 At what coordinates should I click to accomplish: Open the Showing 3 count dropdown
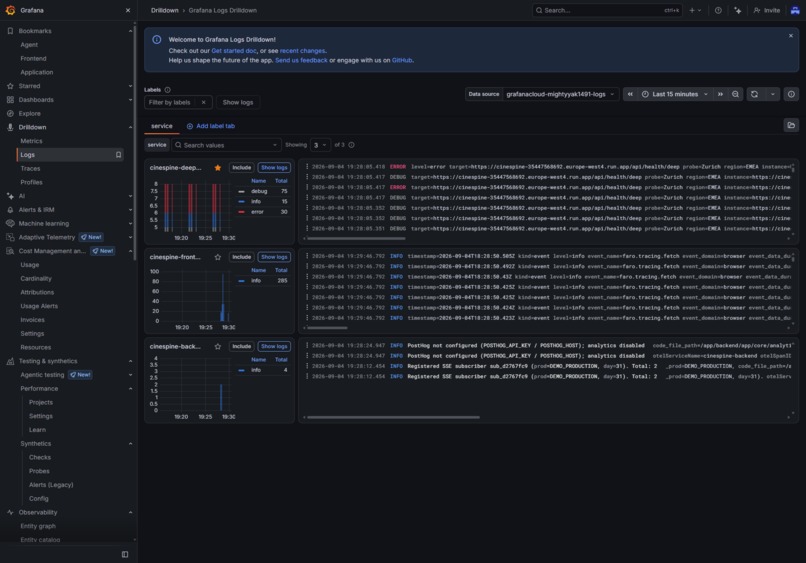tap(320, 145)
